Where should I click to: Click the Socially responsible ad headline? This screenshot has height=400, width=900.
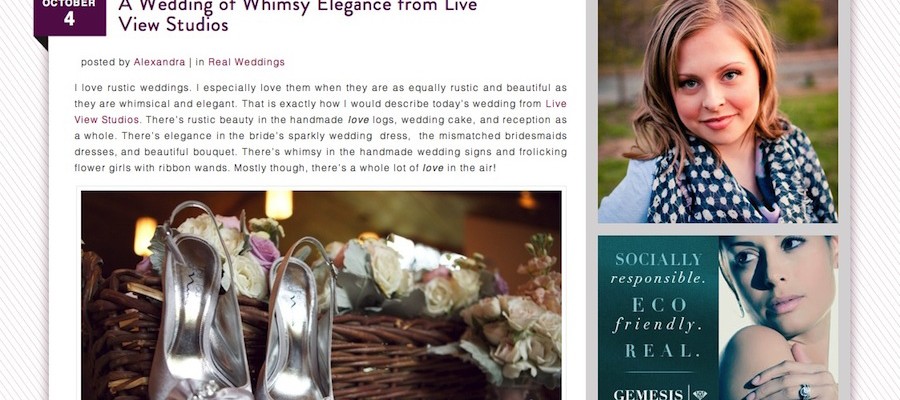658,269
